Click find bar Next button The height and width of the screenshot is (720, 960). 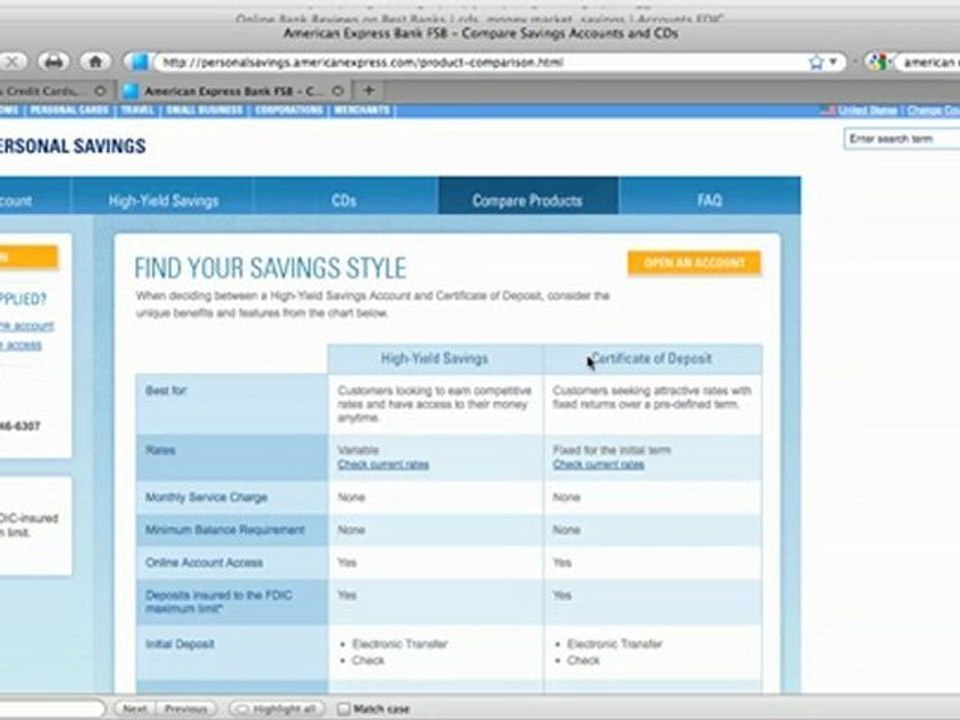click(x=134, y=709)
